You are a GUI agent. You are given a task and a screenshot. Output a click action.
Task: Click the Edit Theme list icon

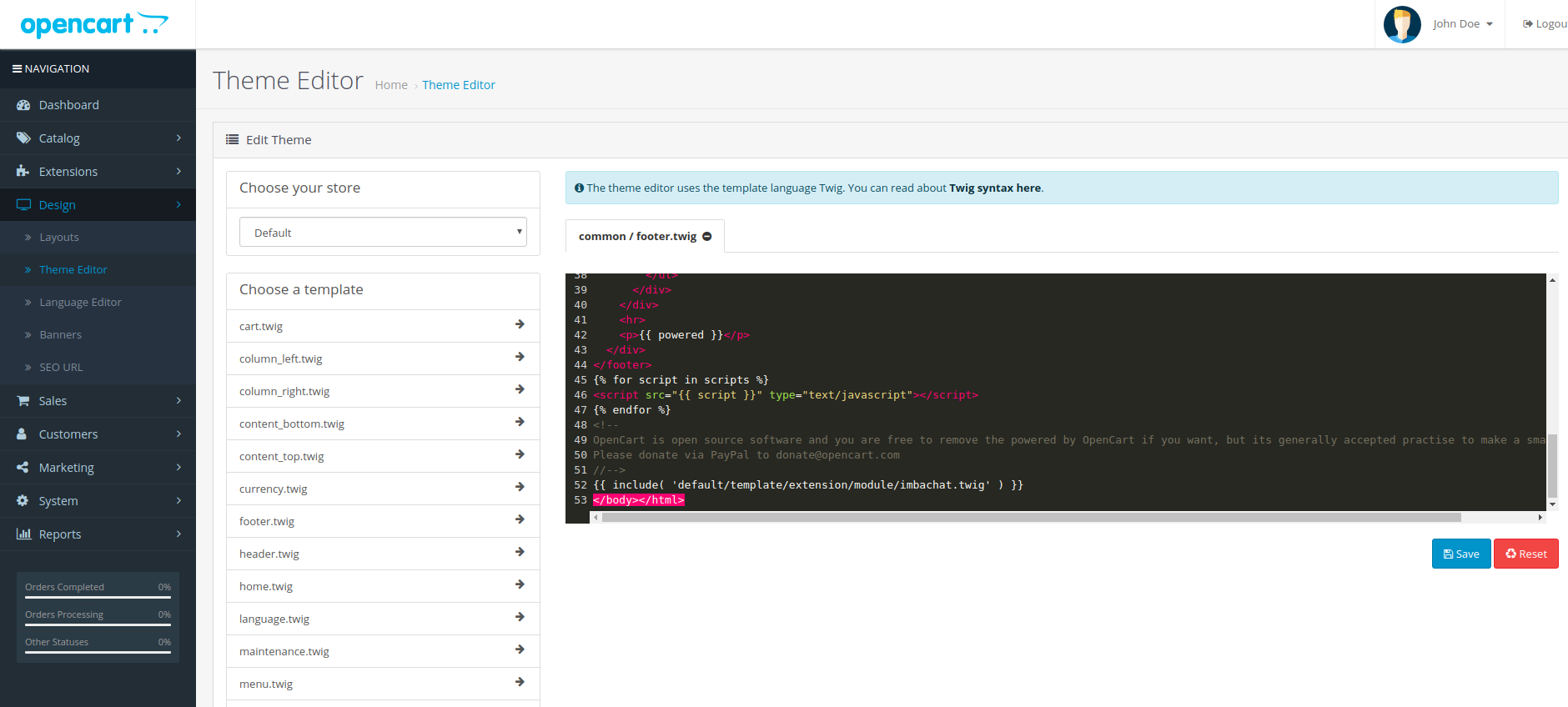[232, 140]
